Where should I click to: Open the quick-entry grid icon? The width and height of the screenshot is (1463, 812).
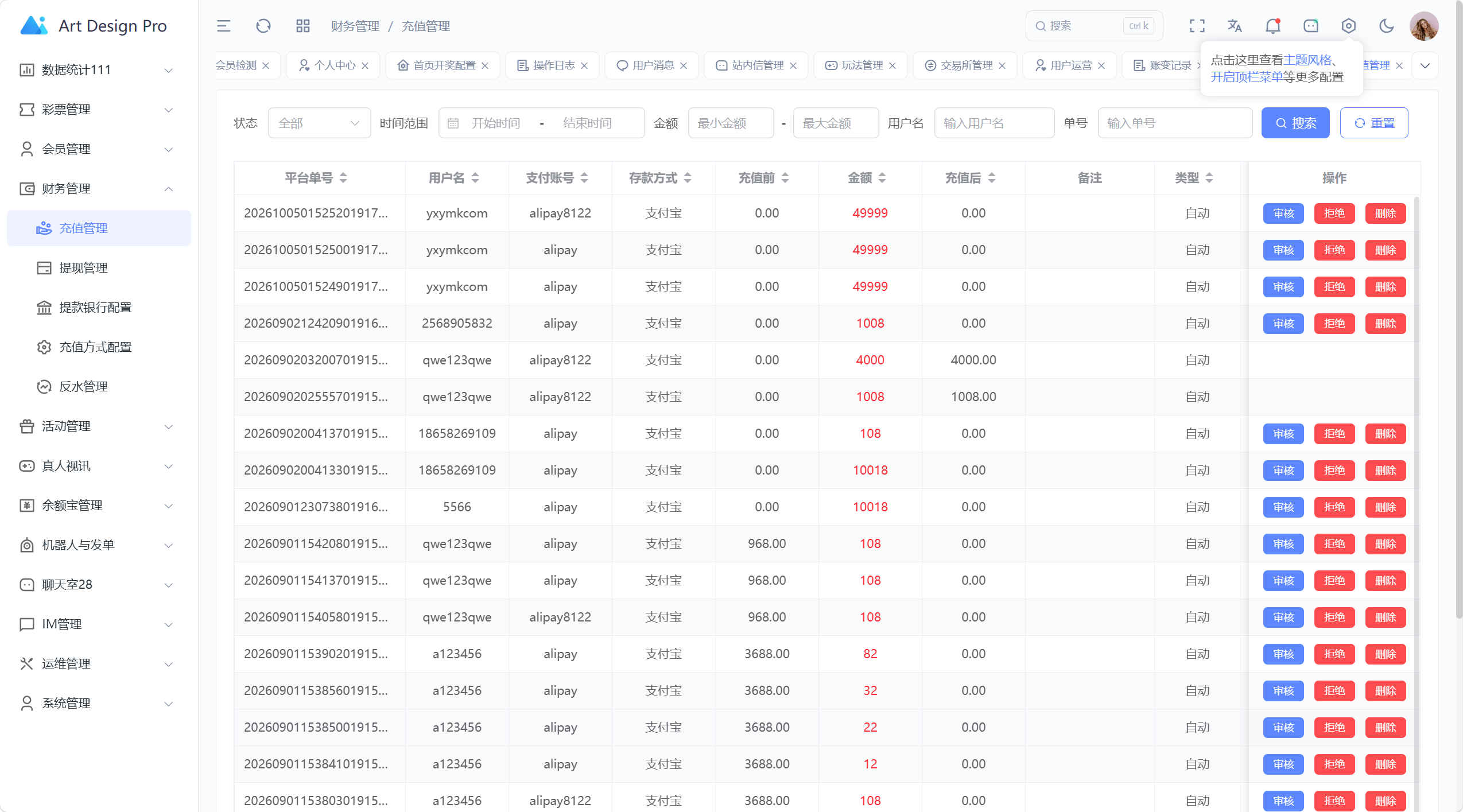pos(302,26)
